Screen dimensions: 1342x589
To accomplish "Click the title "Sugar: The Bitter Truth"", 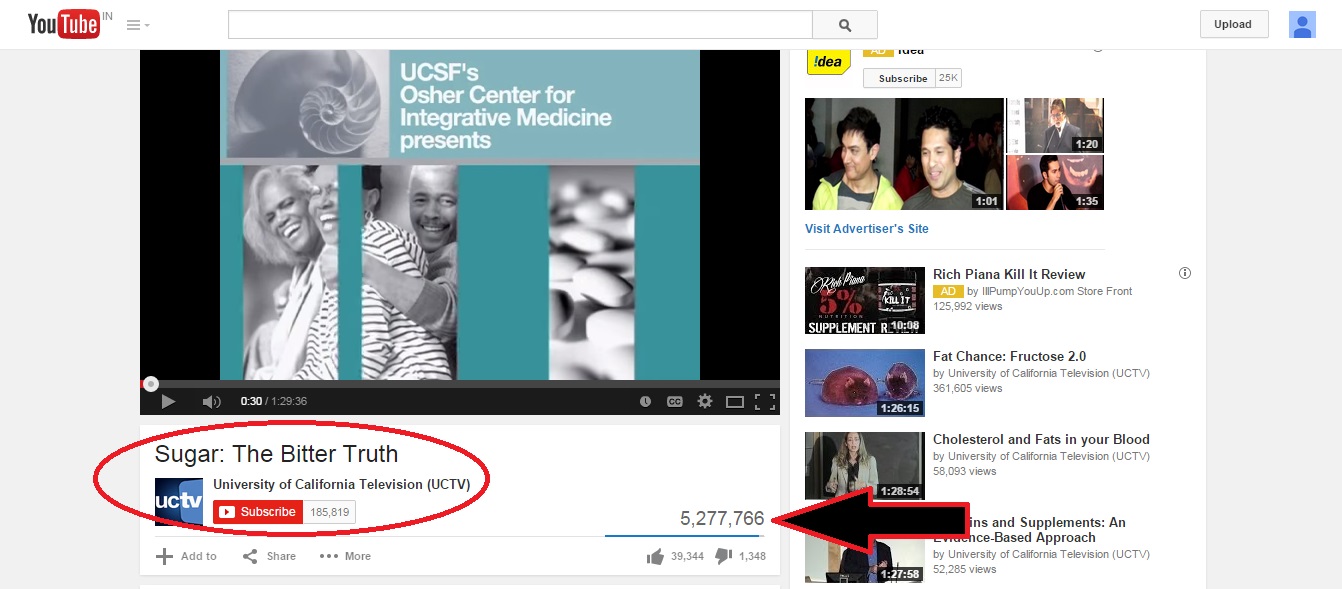I will click(276, 454).
